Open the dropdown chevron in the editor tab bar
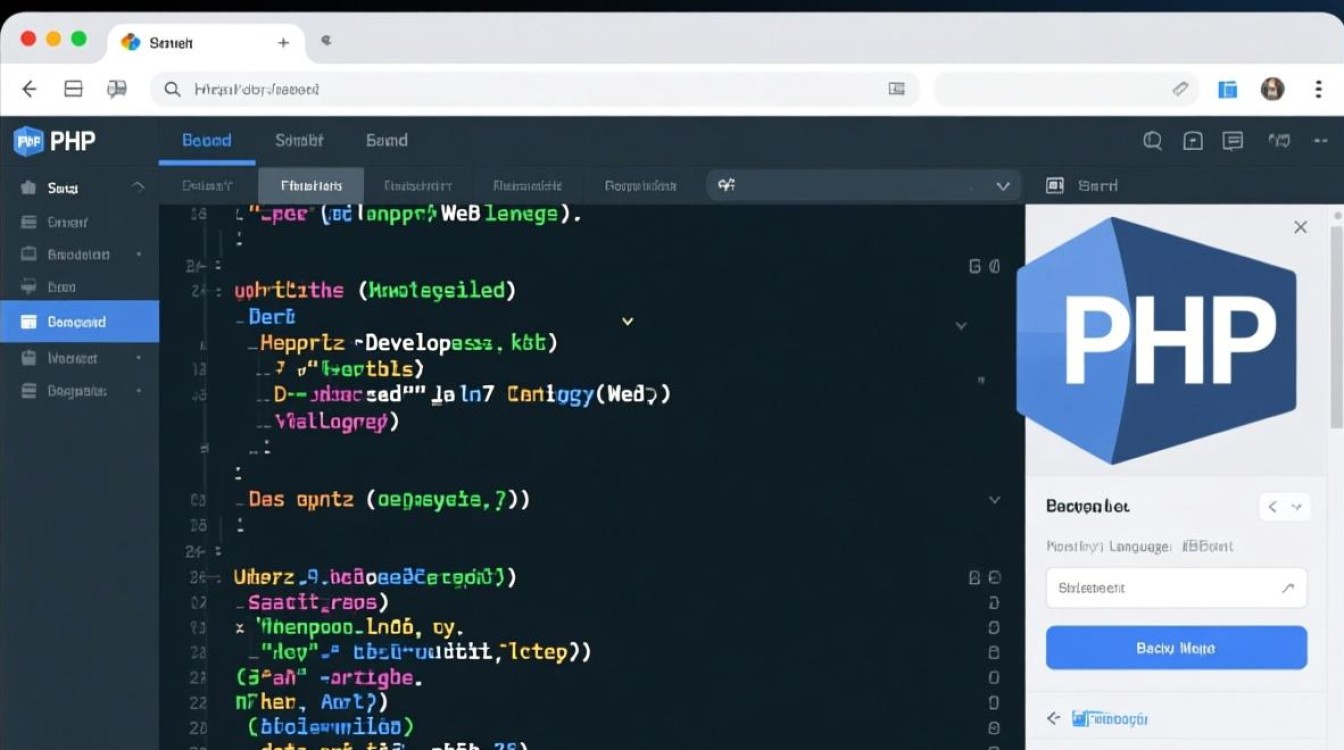This screenshot has width=1344, height=750. (x=1003, y=186)
